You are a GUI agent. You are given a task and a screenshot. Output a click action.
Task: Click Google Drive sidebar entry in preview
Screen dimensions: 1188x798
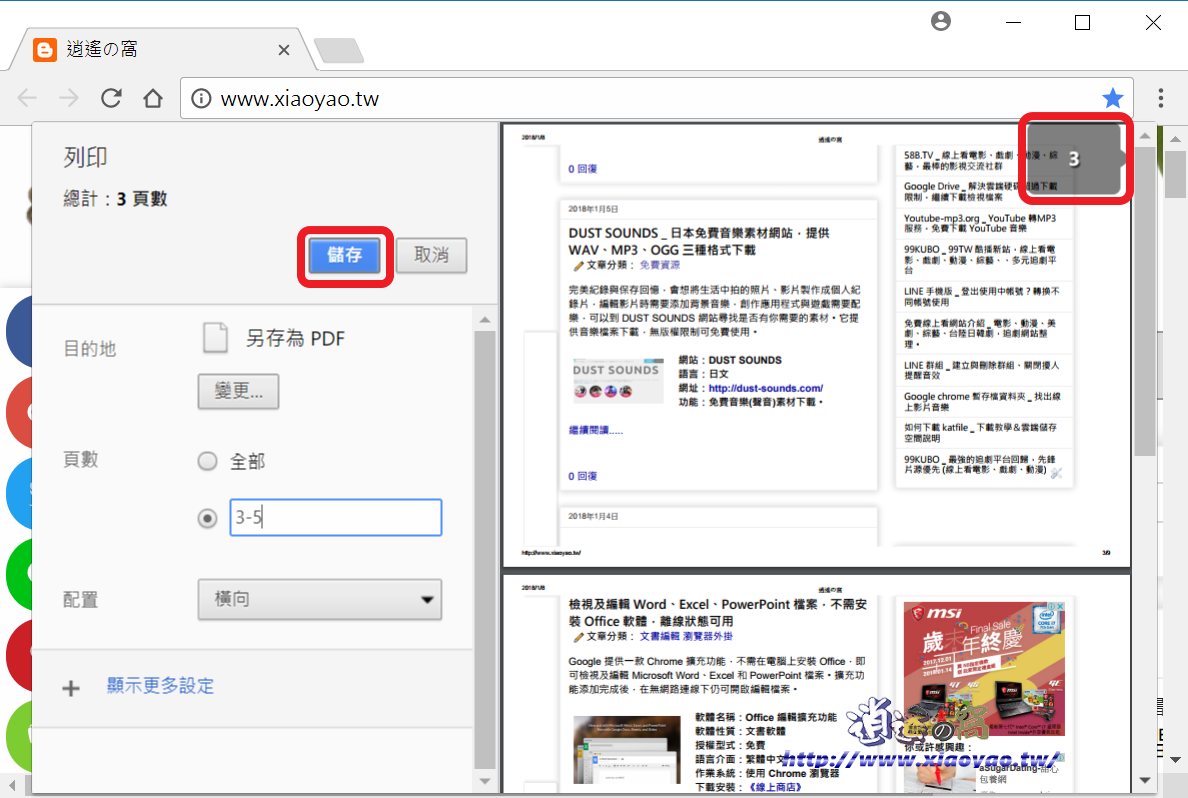point(980,192)
